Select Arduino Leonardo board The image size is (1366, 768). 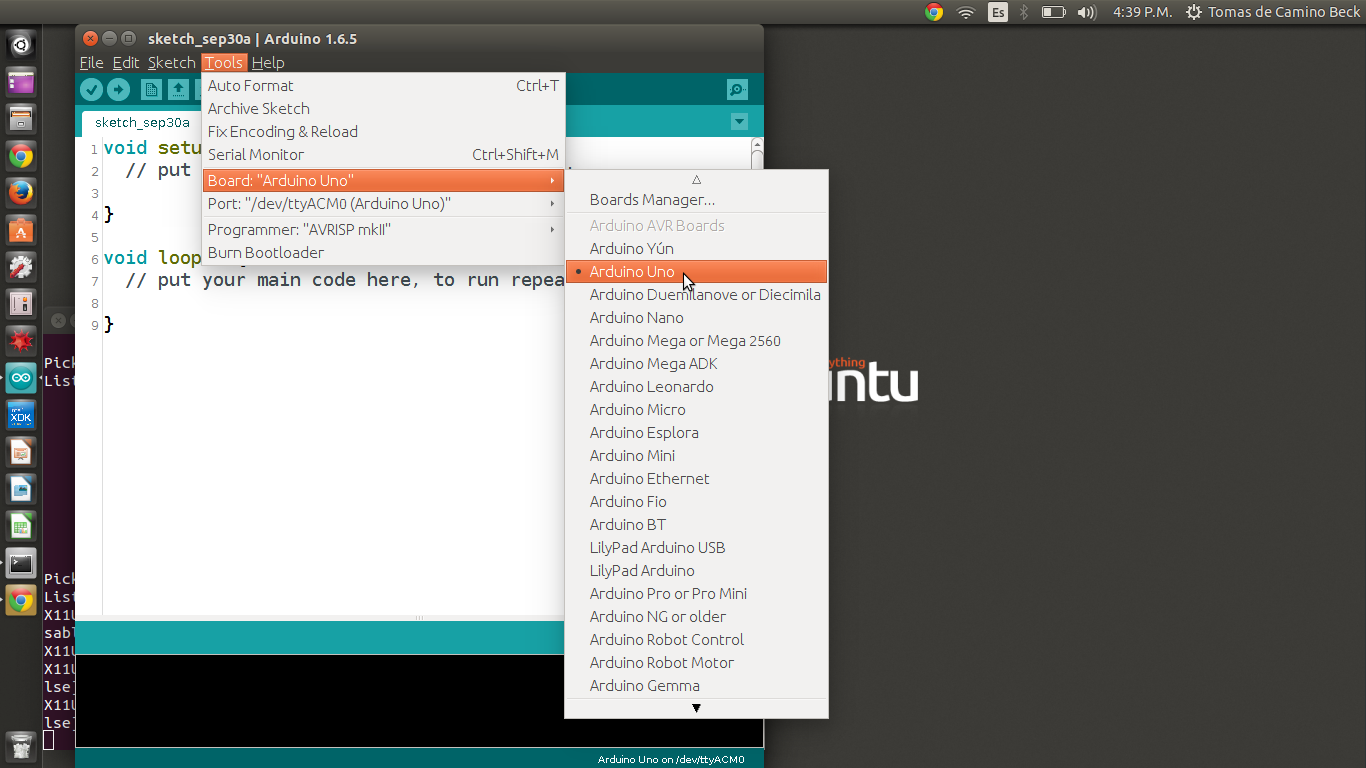tap(696, 386)
